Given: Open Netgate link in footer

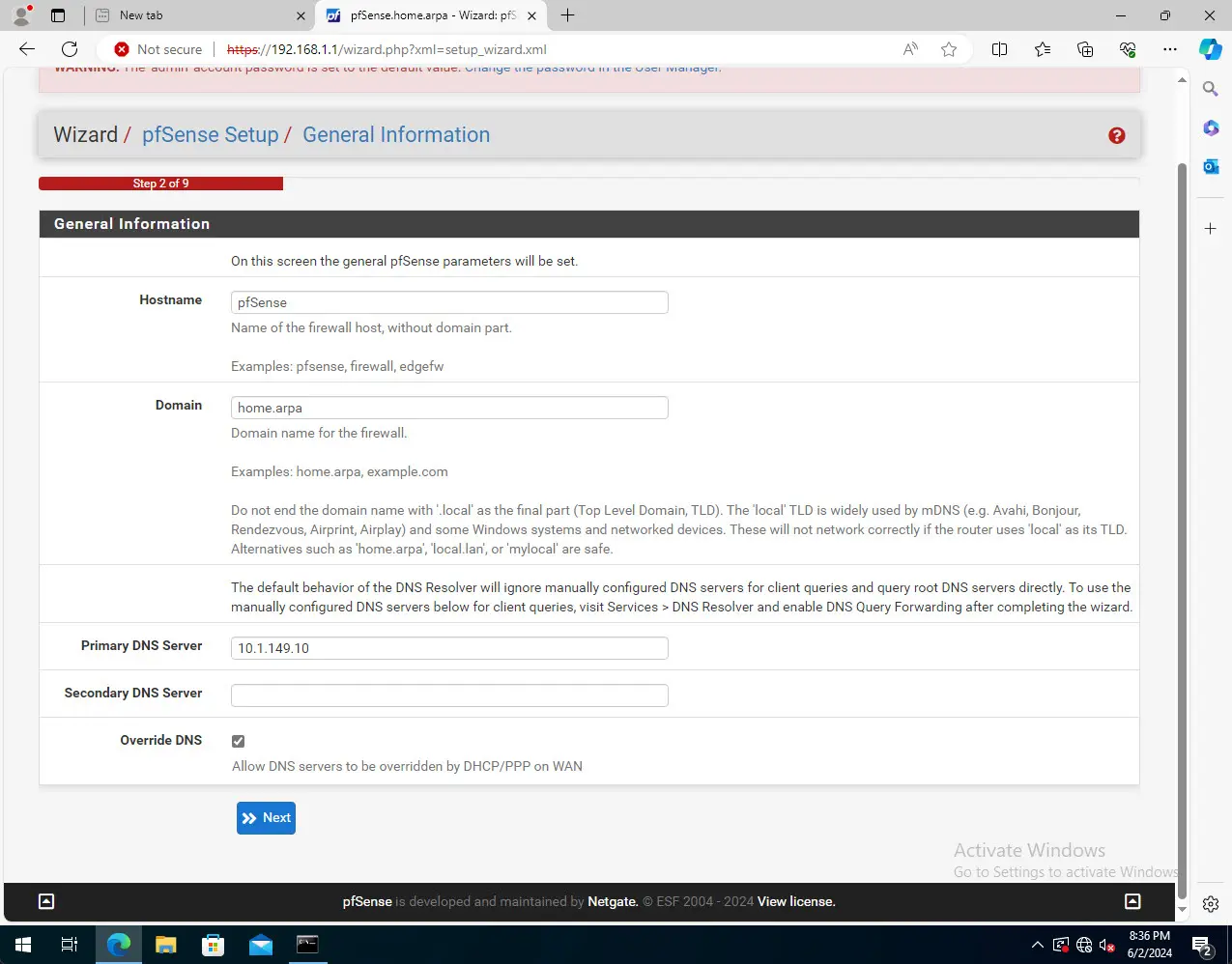Looking at the screenshot, I should point(613,901).
